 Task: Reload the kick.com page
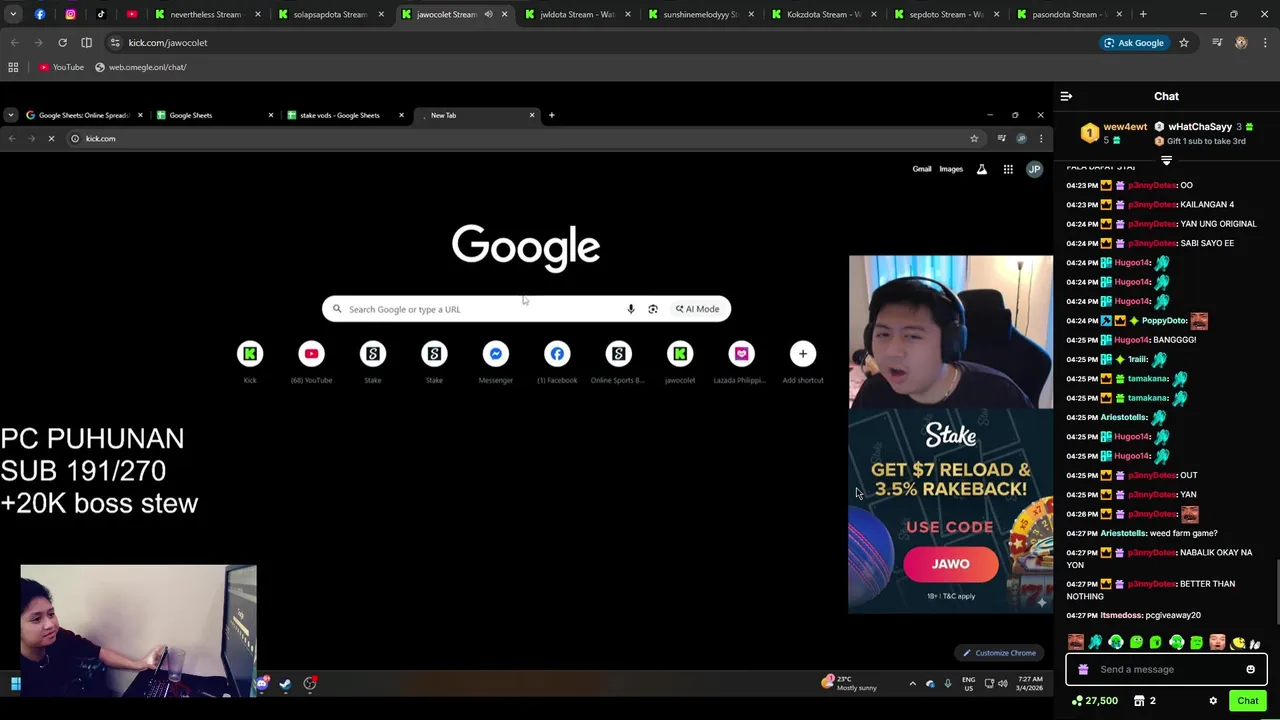point(62,43)
